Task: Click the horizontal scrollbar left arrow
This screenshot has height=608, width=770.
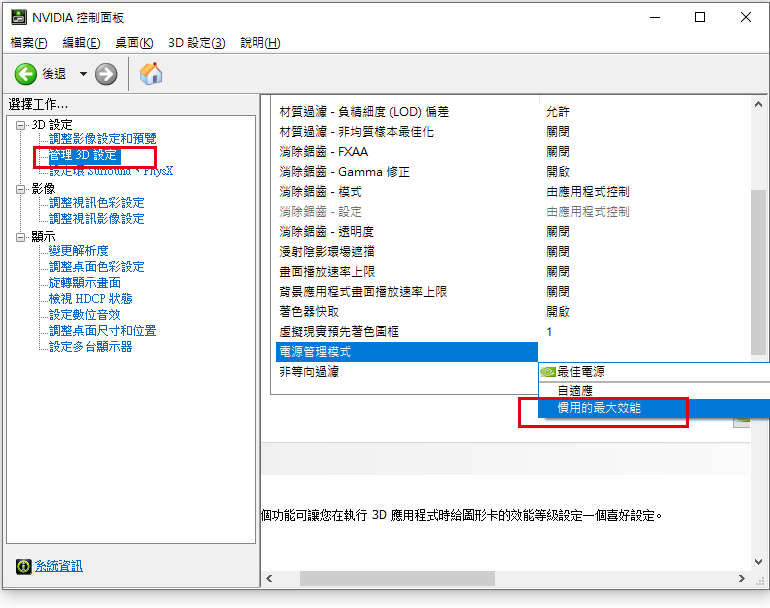Action: pos(269,579)
